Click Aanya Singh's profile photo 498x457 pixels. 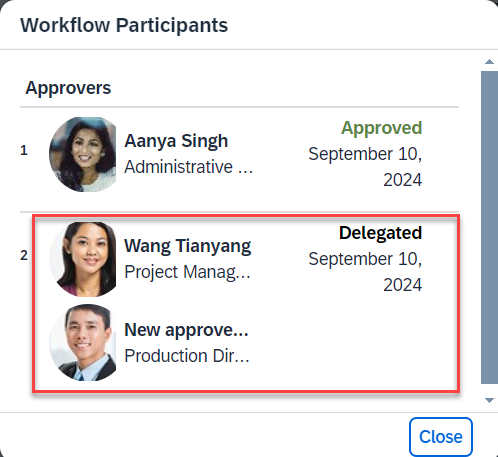pos(83,154)
